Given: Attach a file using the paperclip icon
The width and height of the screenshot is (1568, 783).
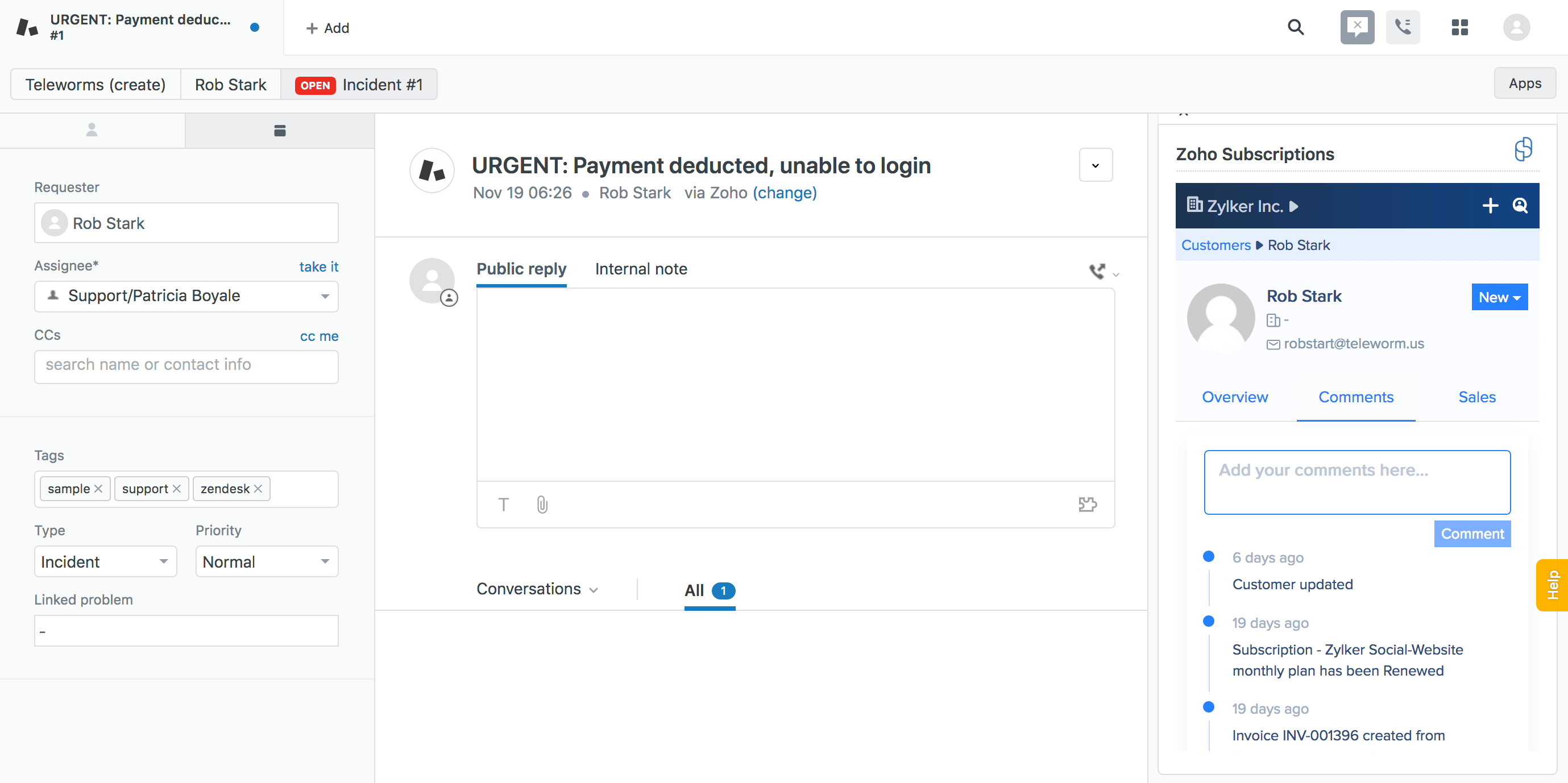Looking at the screenshot, I should point(541,505).
